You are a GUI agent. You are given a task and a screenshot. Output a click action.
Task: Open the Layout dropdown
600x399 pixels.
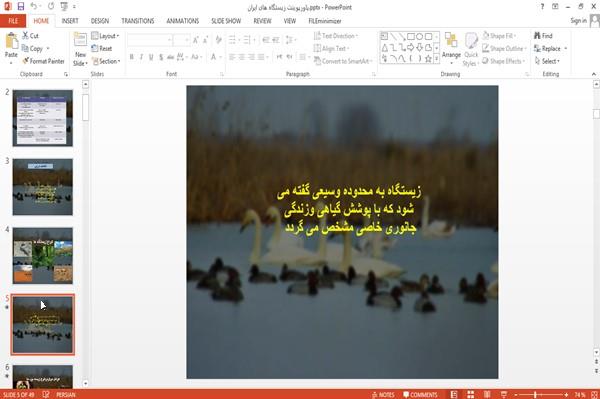pos(105,36)
